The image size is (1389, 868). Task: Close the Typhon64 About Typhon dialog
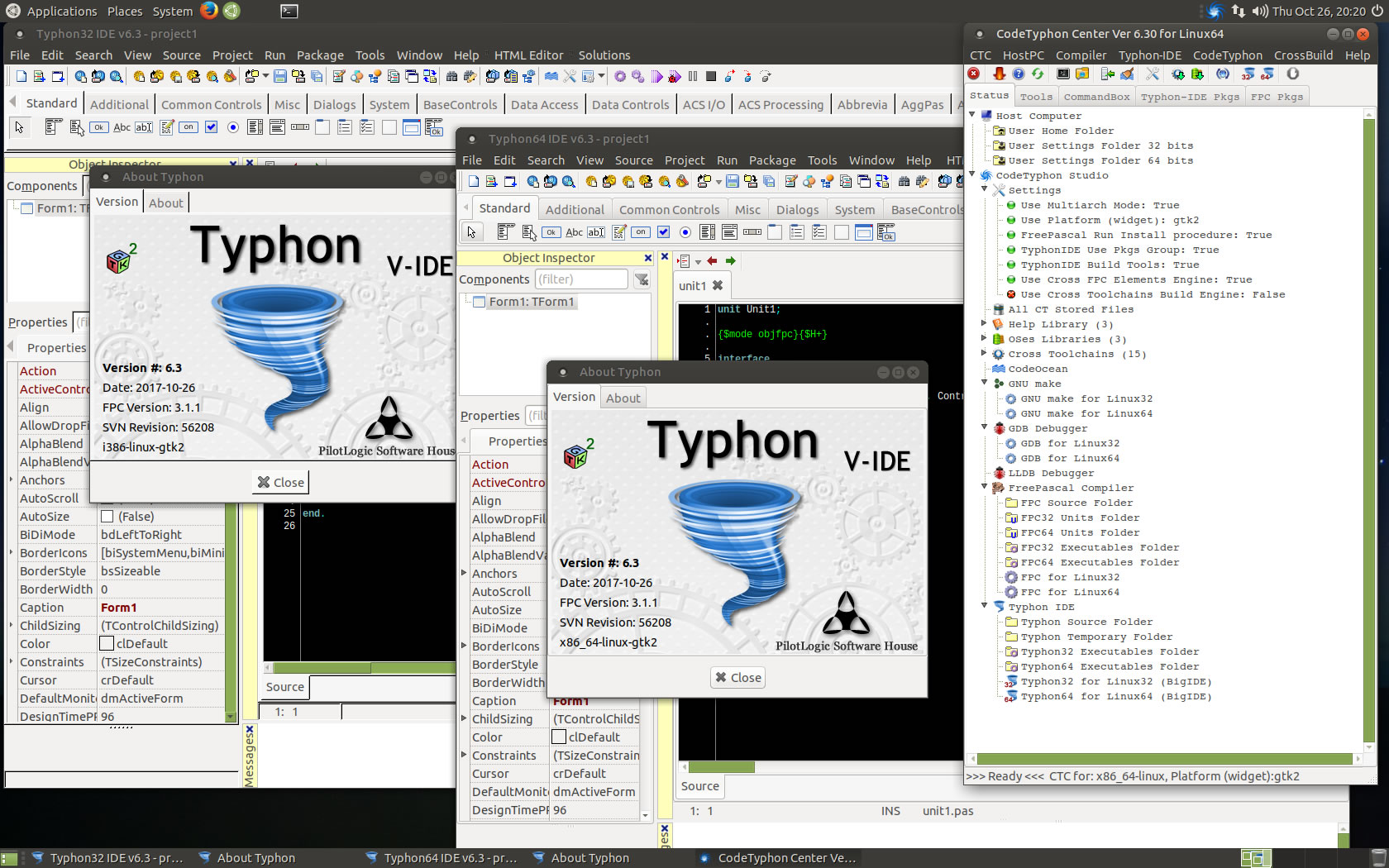coord(738,678)
